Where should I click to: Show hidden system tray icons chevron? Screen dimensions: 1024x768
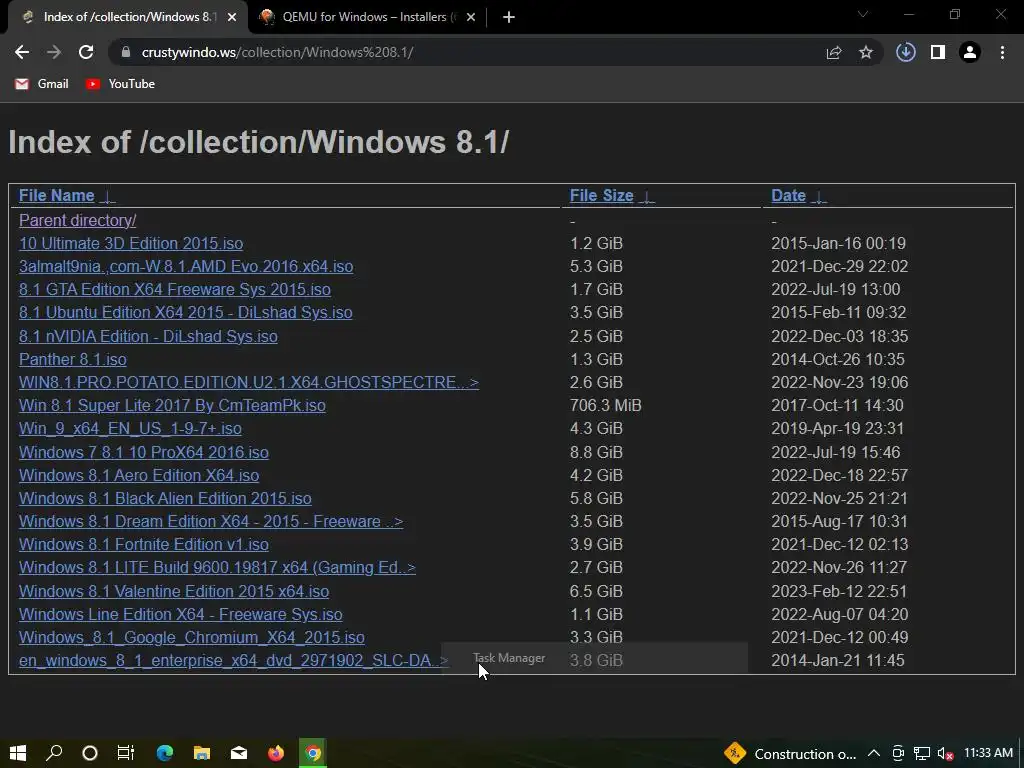[874, 754]
